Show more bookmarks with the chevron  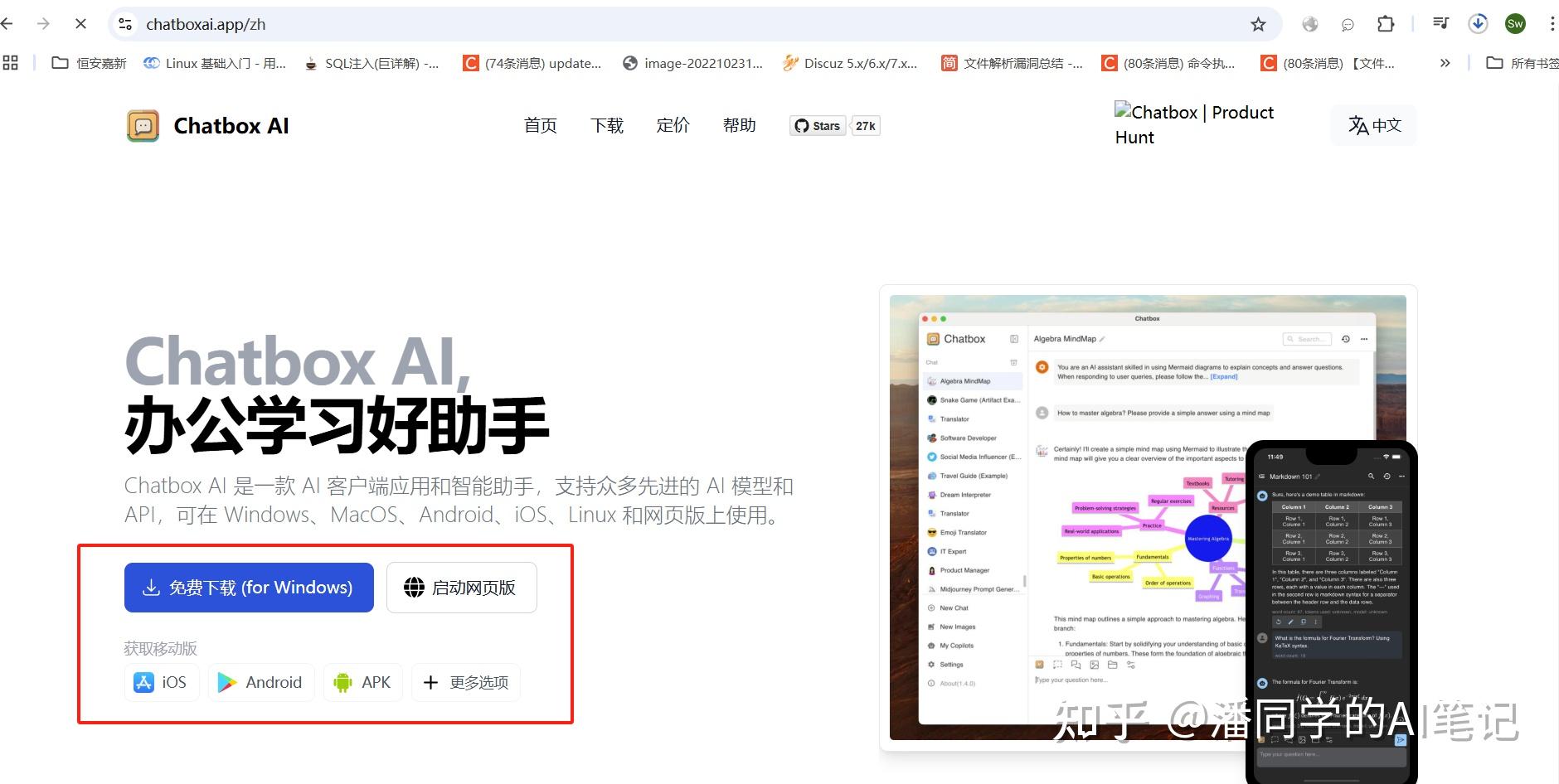(1445, 63)
